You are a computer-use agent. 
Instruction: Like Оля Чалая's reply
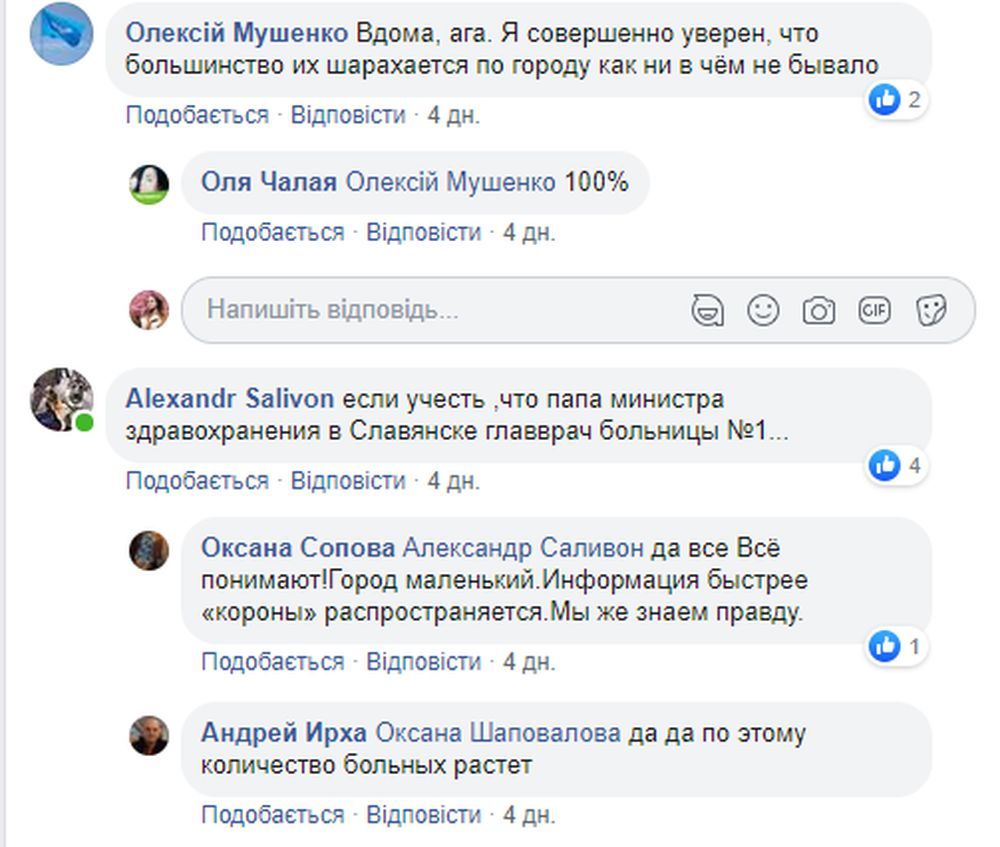(272, 232)
